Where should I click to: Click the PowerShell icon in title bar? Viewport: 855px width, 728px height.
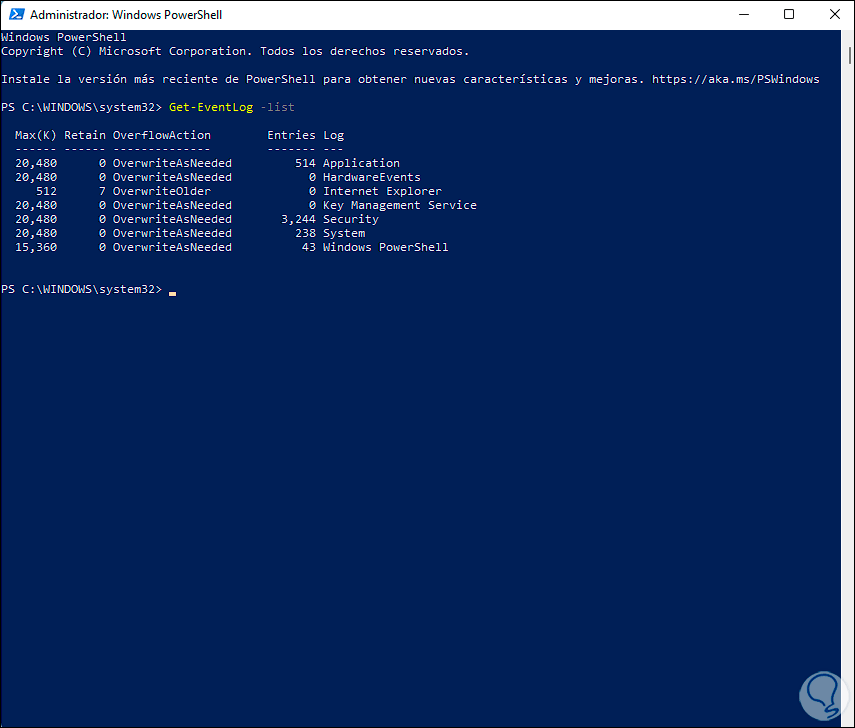[x=16, y=15]
